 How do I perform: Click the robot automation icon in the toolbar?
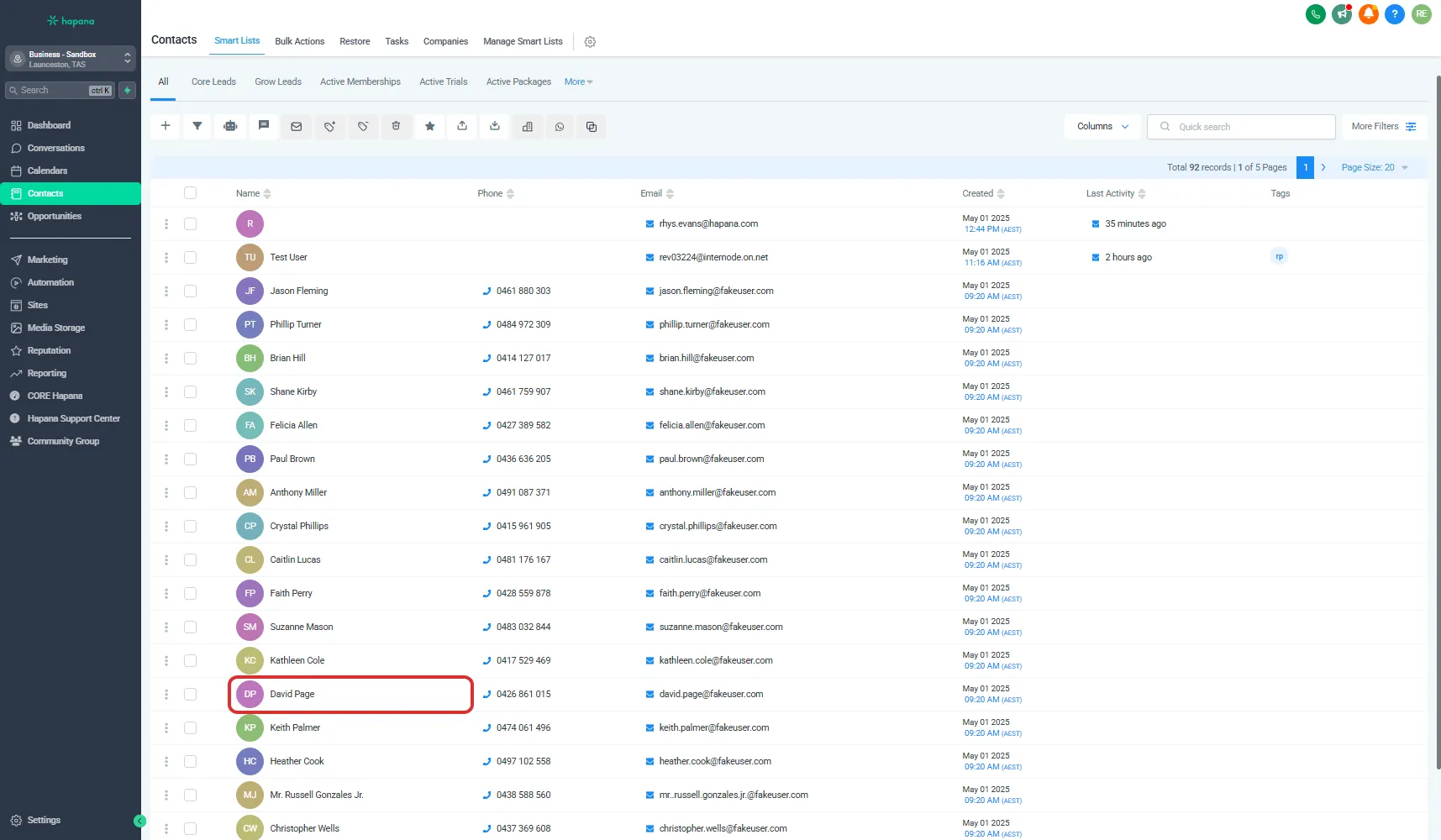point(230,126)
